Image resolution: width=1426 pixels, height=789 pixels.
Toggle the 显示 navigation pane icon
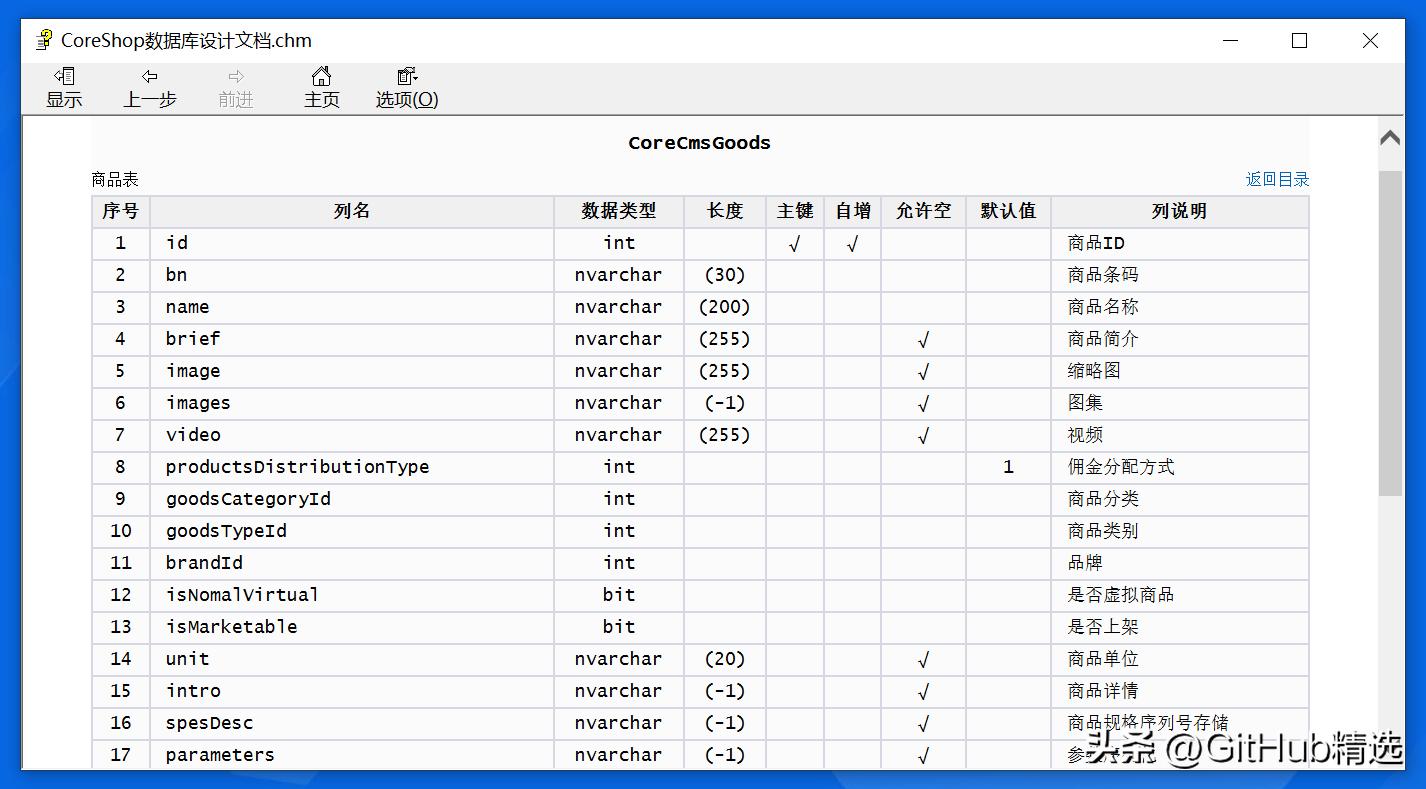[64, 87]
